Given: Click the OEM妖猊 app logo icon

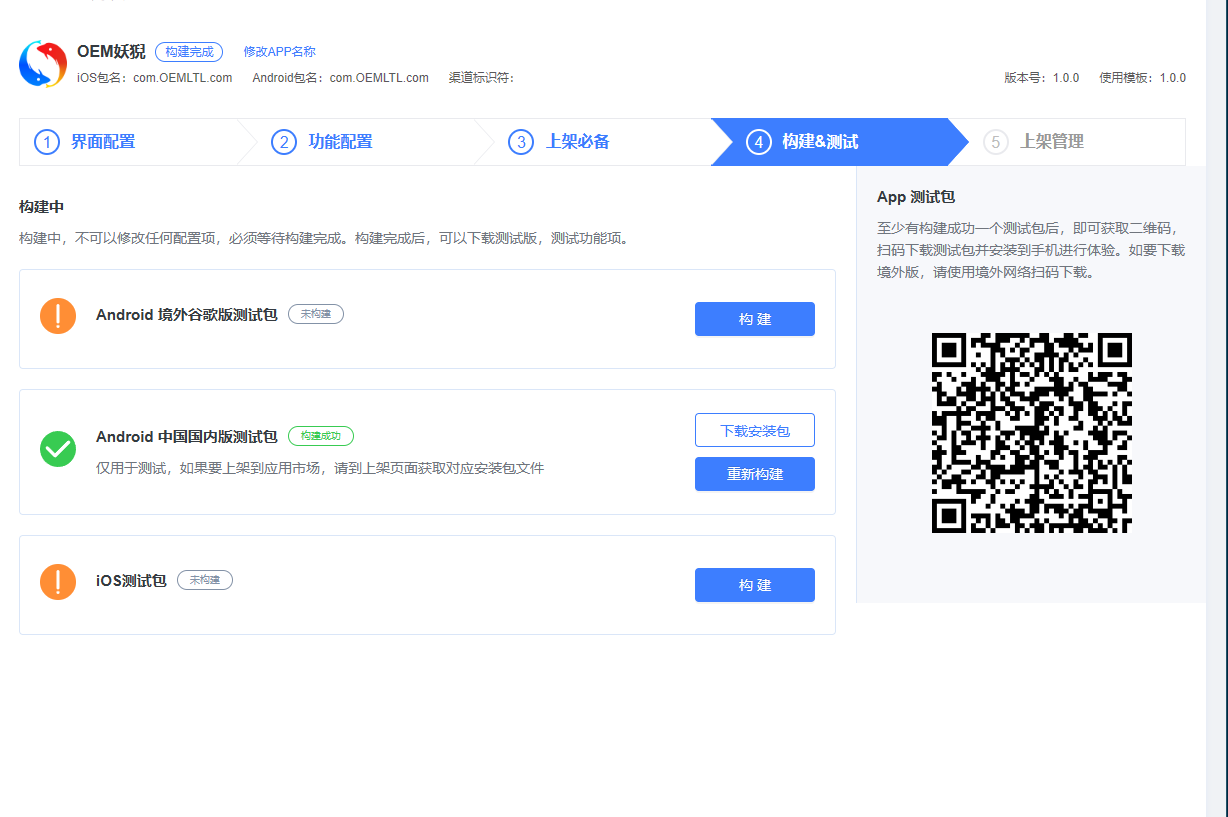Looking at the screenshot, I should click(x=43, y=64).
